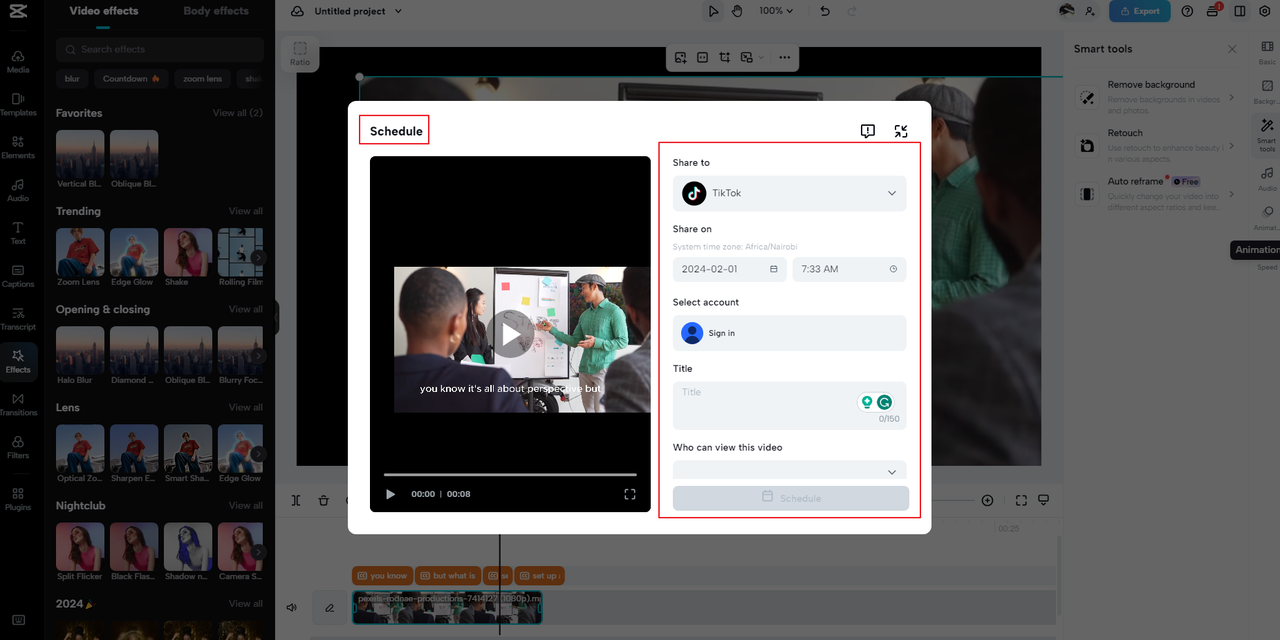
Task: Click the disabled Schedule button
Action: tap(791, 498)
